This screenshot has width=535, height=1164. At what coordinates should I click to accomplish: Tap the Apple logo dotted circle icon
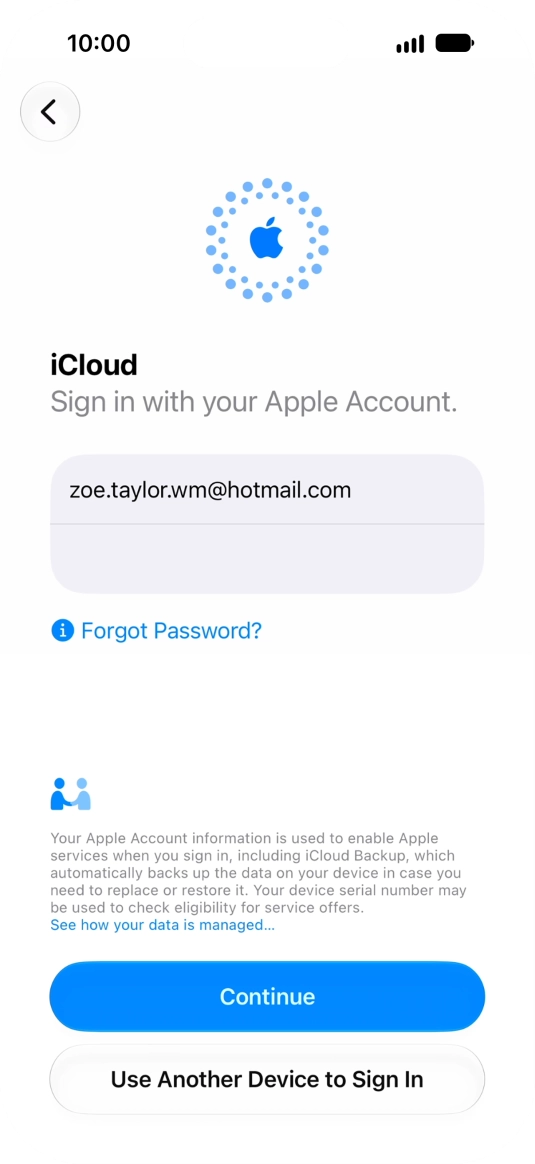pyautogui.click(x=267, y=240)
